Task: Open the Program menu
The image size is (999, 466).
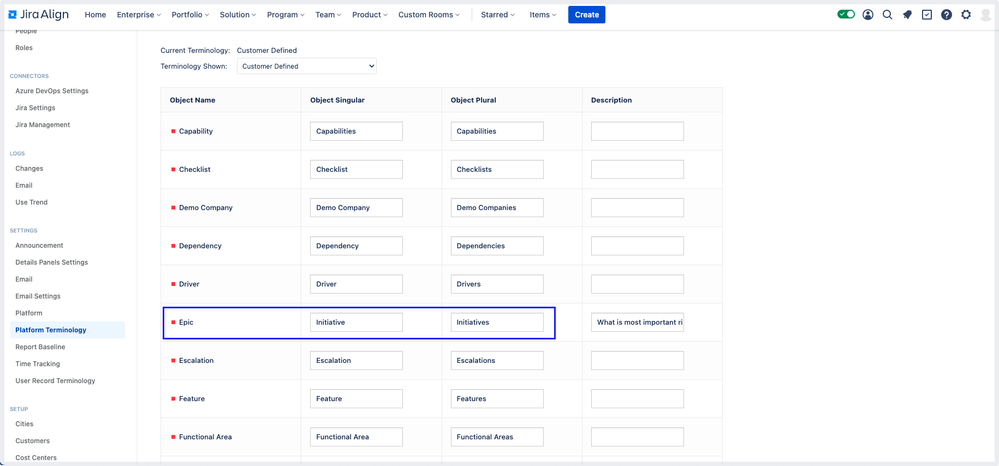Action: [285, 15]
